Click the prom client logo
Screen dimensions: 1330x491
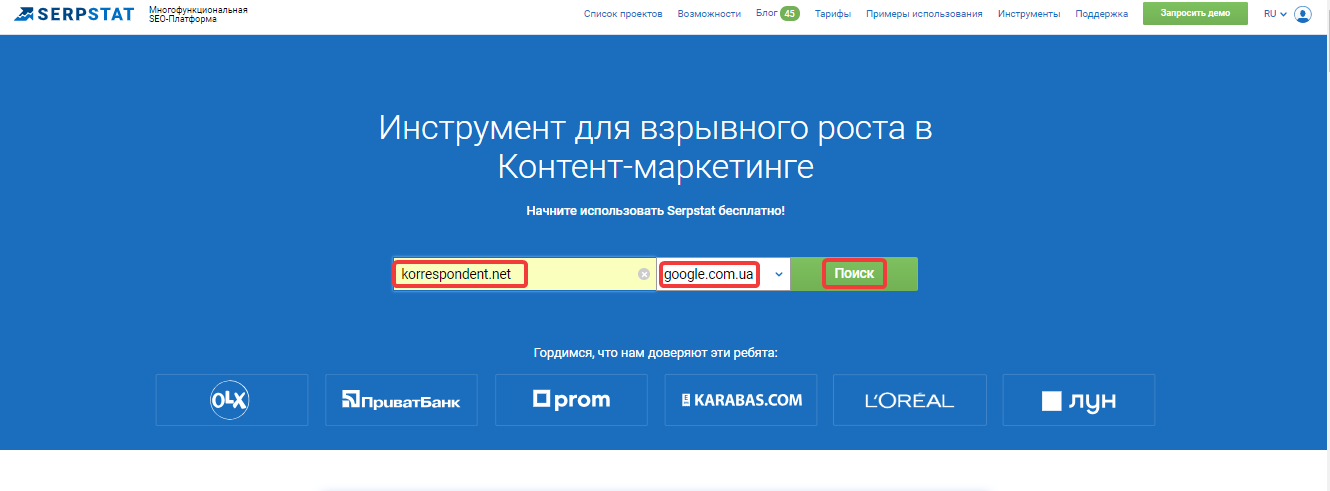click(571, 401)
